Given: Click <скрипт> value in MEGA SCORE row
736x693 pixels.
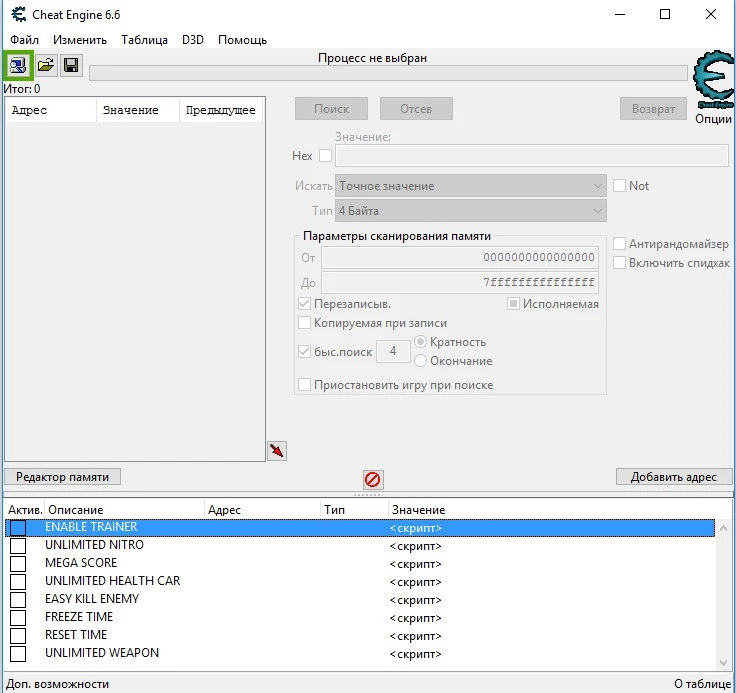Looking at the screenshot, I should (415, 564).
